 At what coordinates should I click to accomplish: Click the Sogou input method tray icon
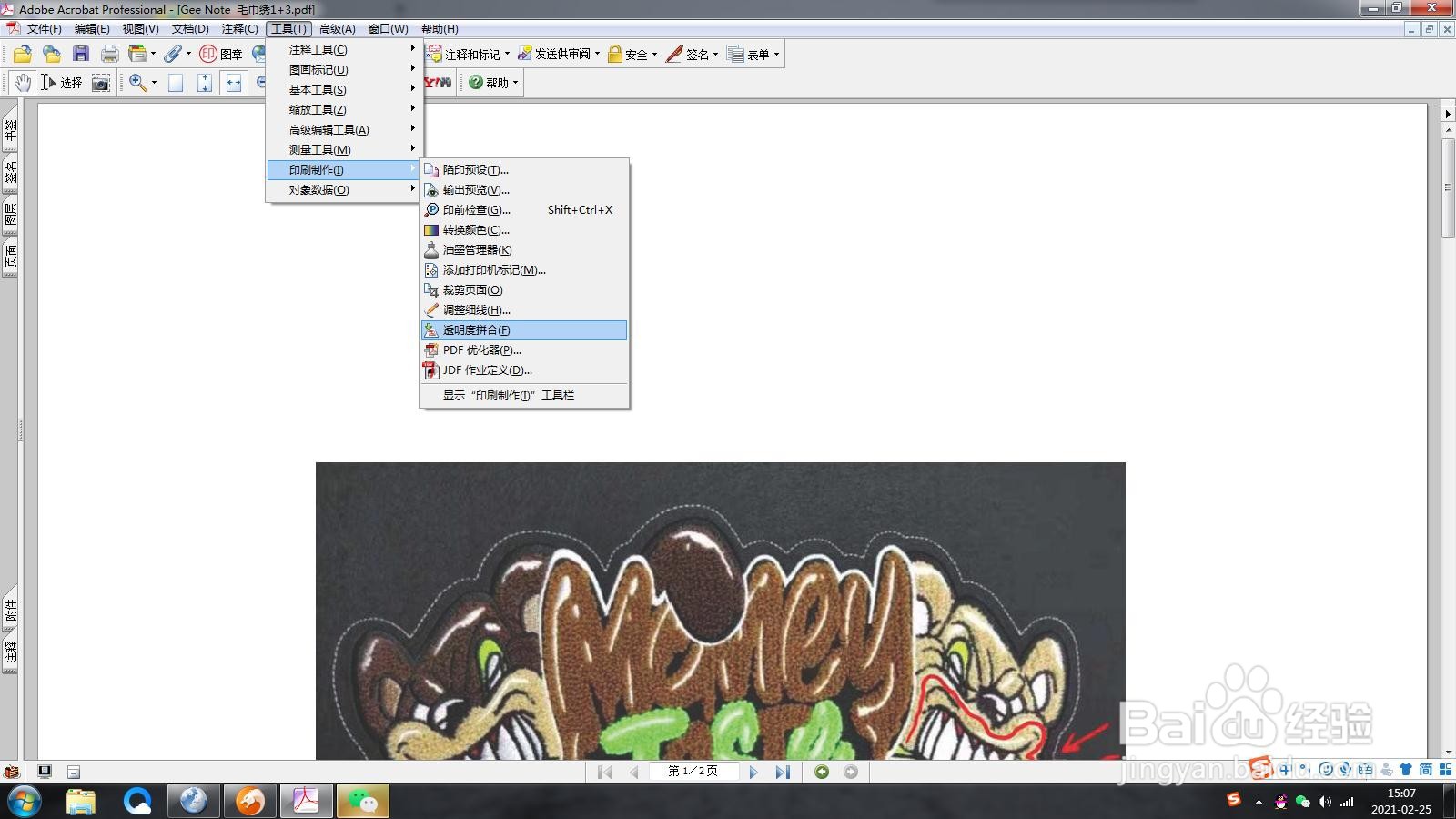point(1234,799)
